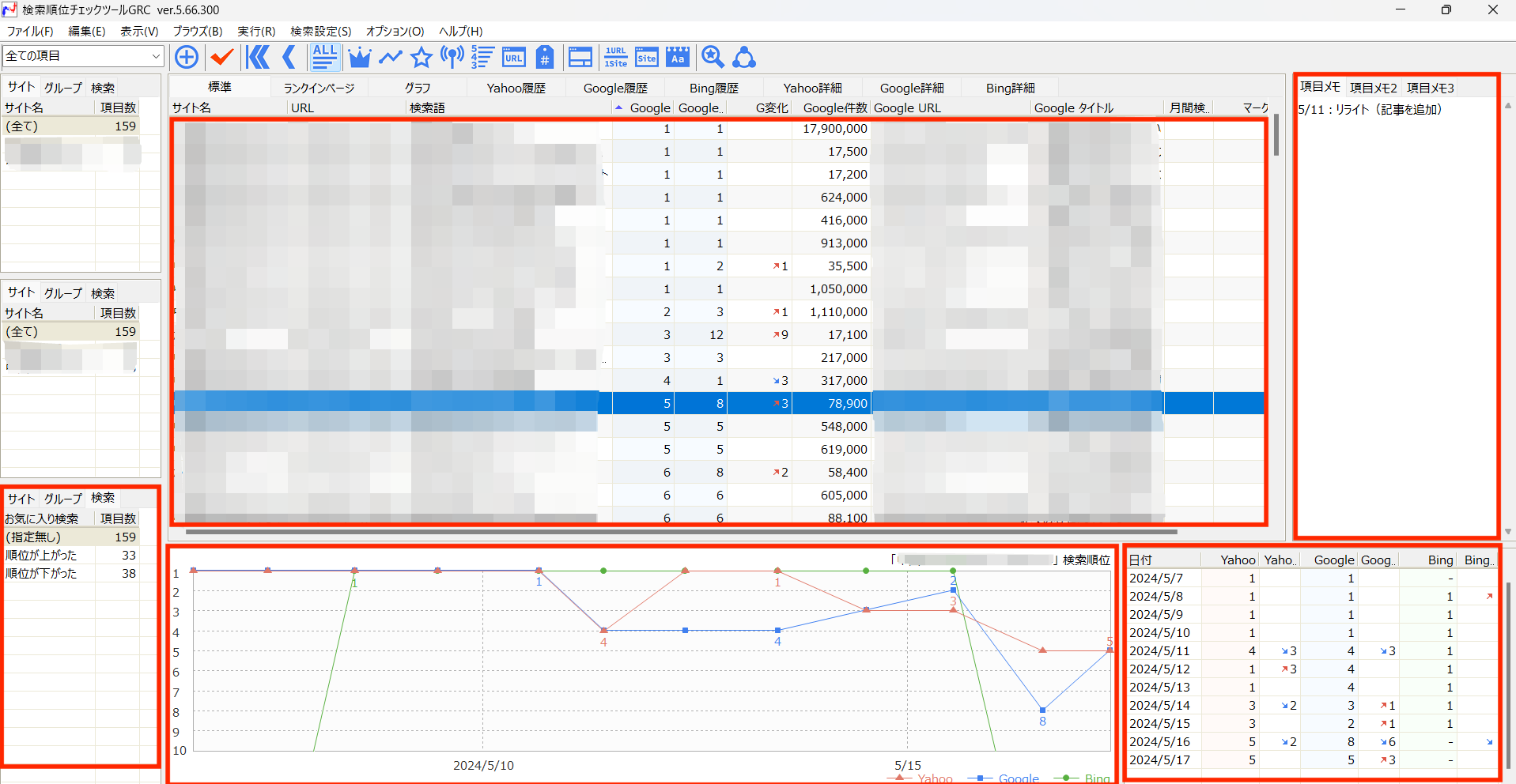This screenshot has width=1516, height=784.
Task: Open the 全ての項目 dropdown
Action: [x=83, y=56]
